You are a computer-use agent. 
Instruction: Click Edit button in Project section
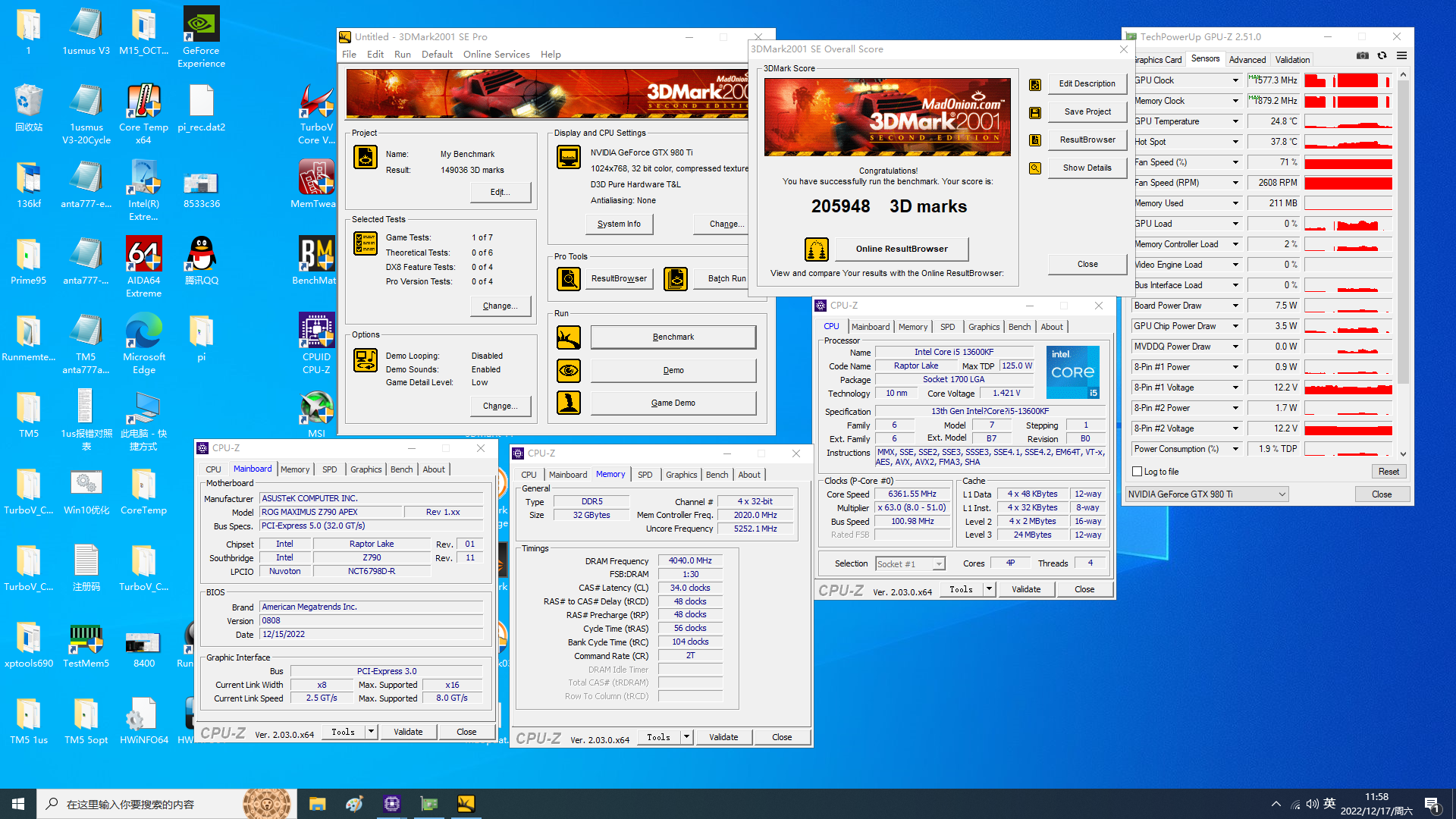(x=500, y=192)
